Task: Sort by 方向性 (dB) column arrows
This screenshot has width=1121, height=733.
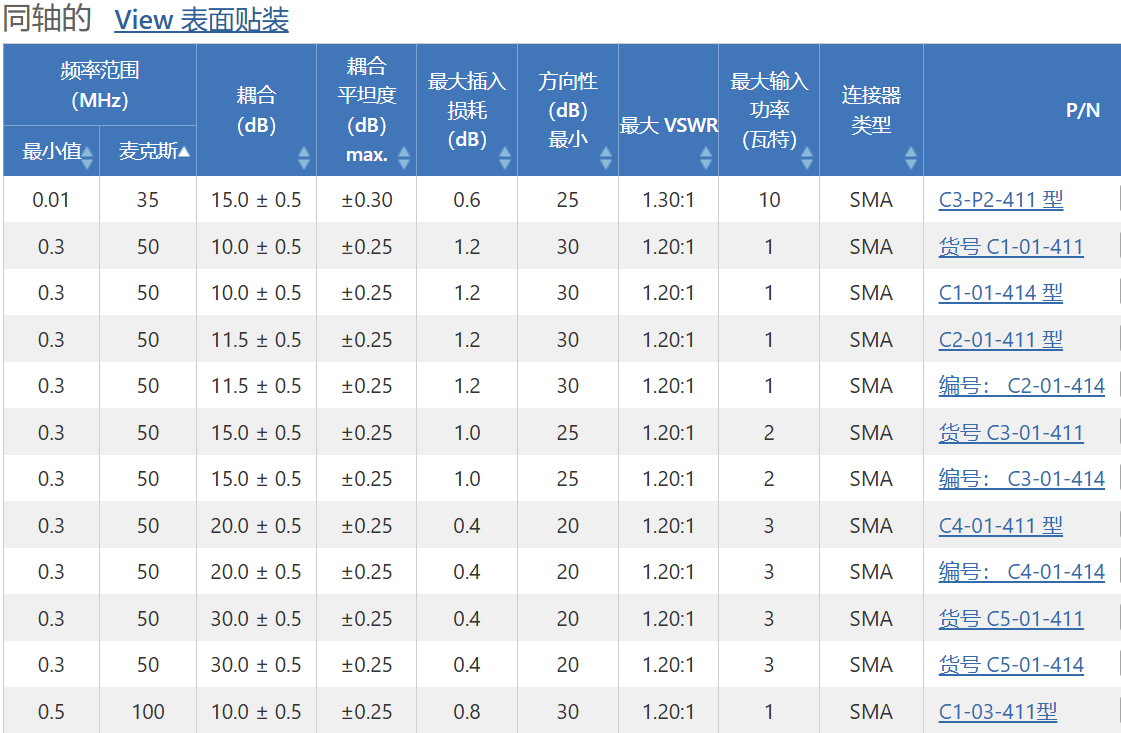Action: (606, 157)
